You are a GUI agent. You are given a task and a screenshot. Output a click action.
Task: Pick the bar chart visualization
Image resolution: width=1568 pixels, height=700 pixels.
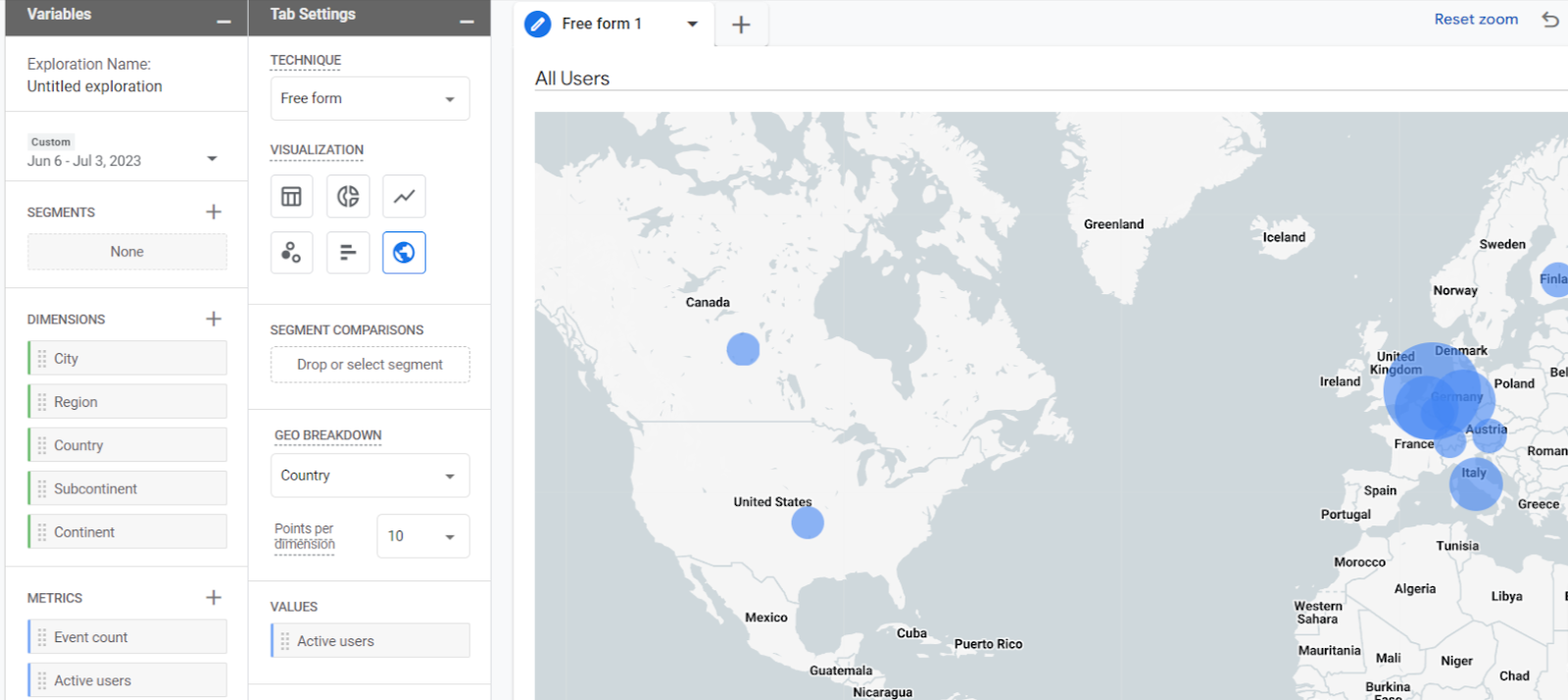pos(348,253)
